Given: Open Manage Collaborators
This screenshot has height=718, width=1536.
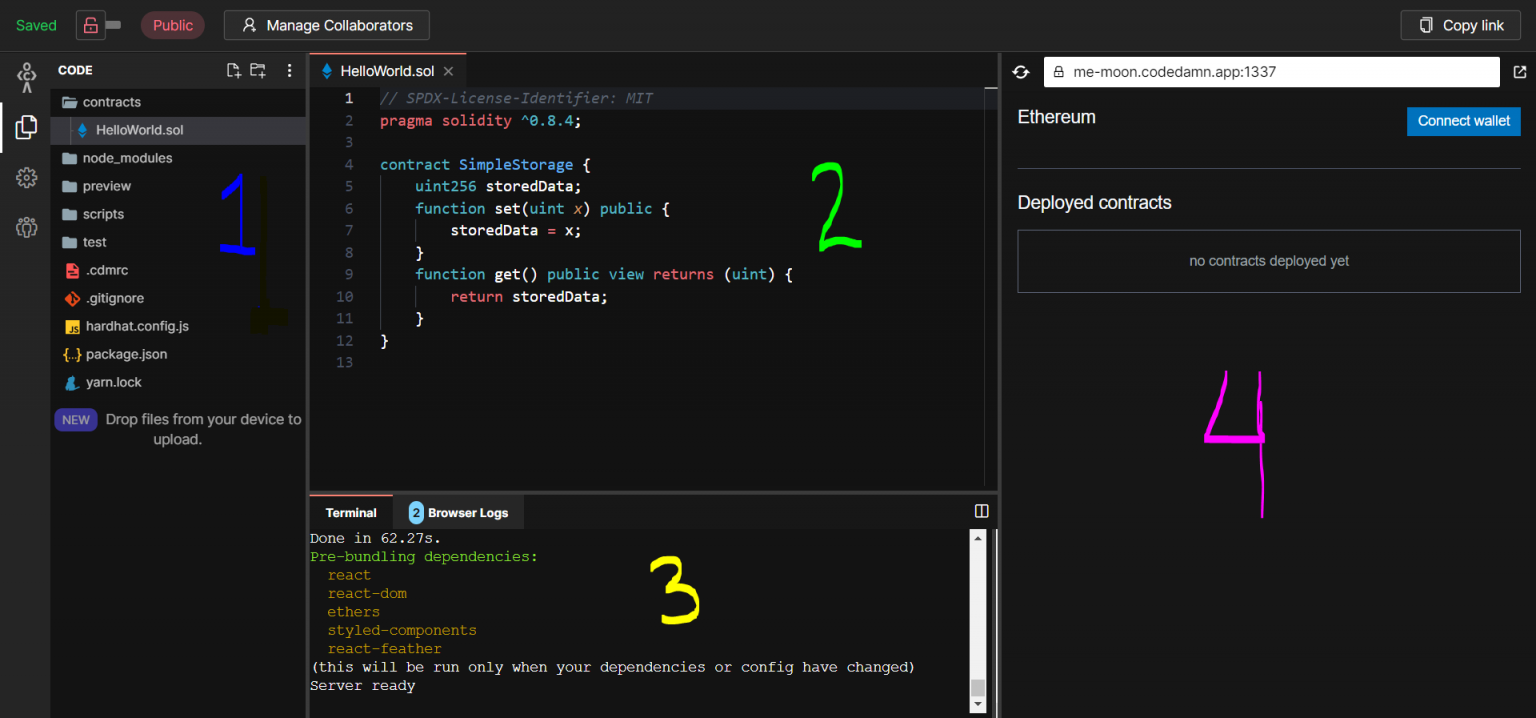Looking at the screenshot, I should point(326,24).
